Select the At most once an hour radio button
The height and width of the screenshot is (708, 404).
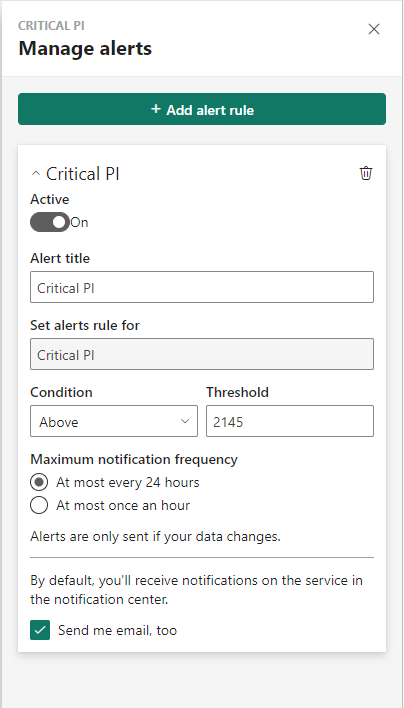tap(39, 505)
